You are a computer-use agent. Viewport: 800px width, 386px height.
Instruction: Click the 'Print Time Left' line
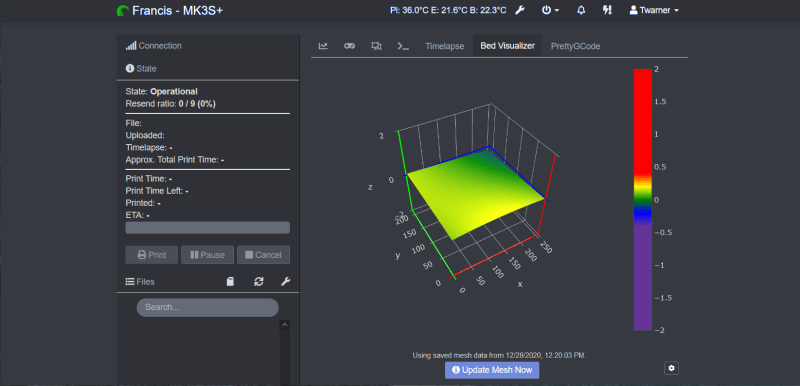tap(157, 191)
